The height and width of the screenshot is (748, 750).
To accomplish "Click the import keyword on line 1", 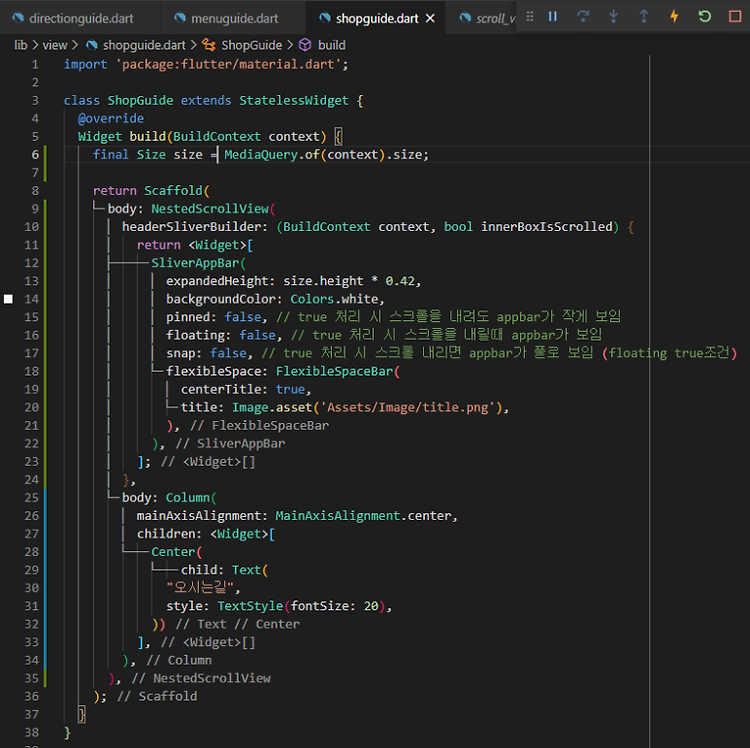I will 85,64.
